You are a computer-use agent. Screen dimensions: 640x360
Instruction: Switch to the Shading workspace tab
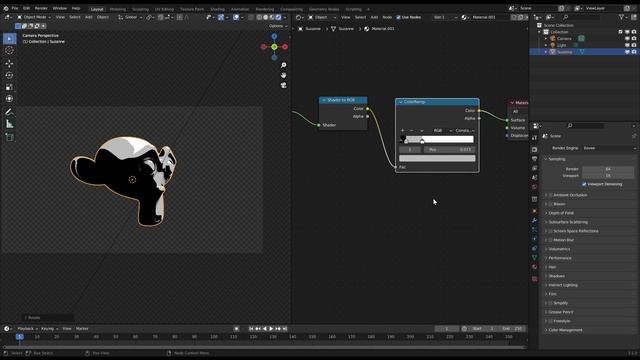point(217,9)
